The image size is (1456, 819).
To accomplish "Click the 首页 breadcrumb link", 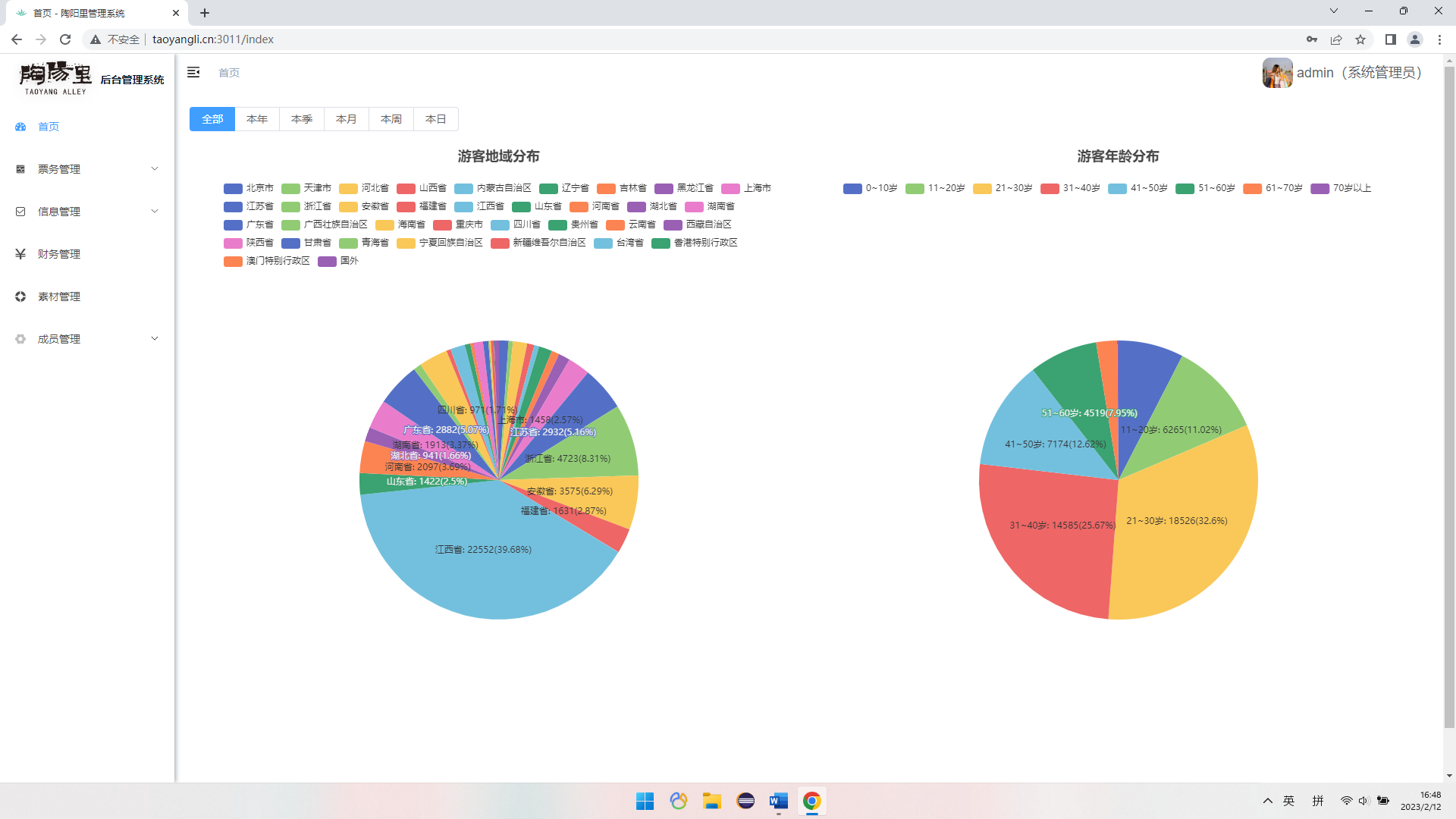I will coord(229,73).
